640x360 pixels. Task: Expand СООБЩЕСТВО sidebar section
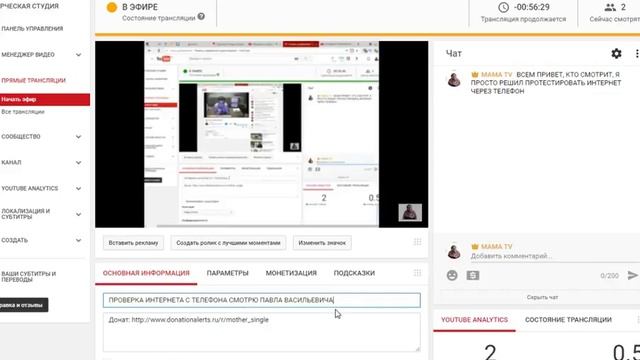(x=78, y=137)
